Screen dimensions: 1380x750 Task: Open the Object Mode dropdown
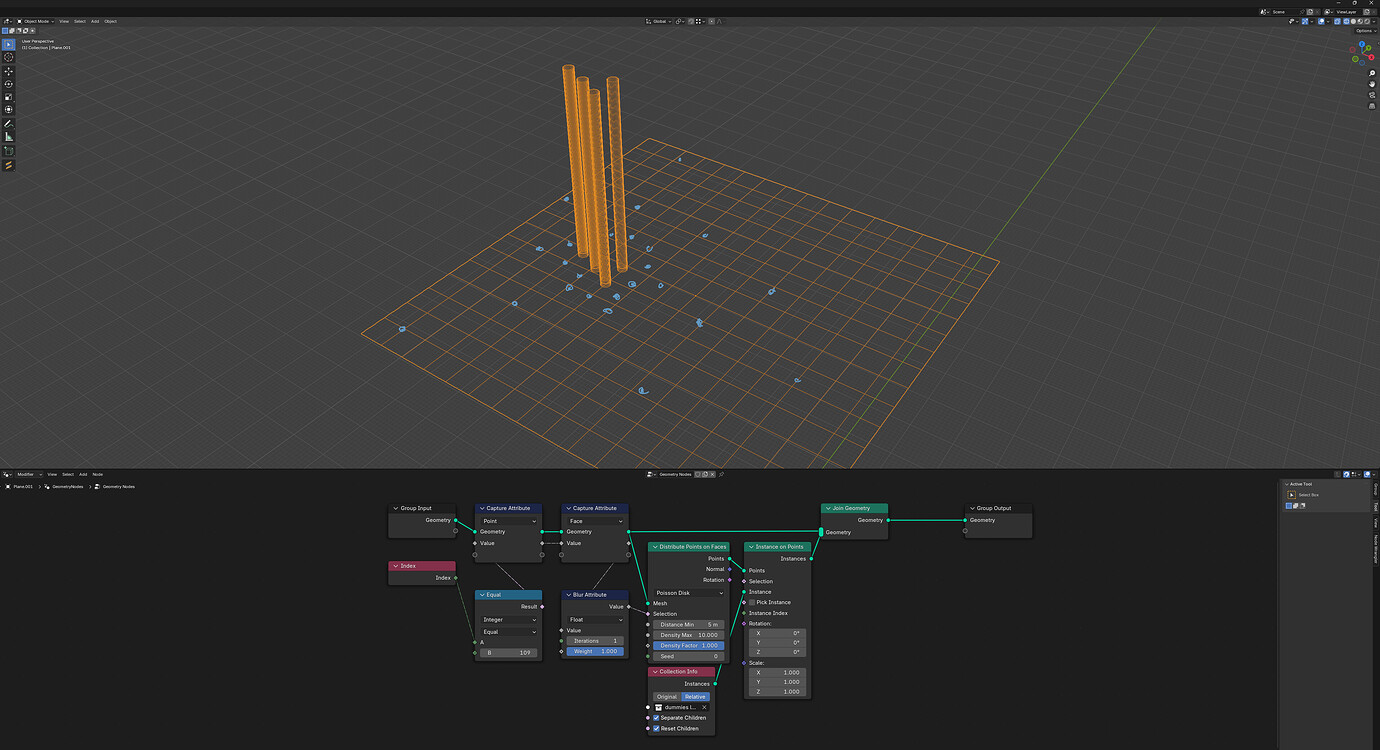tap(36, 21)
